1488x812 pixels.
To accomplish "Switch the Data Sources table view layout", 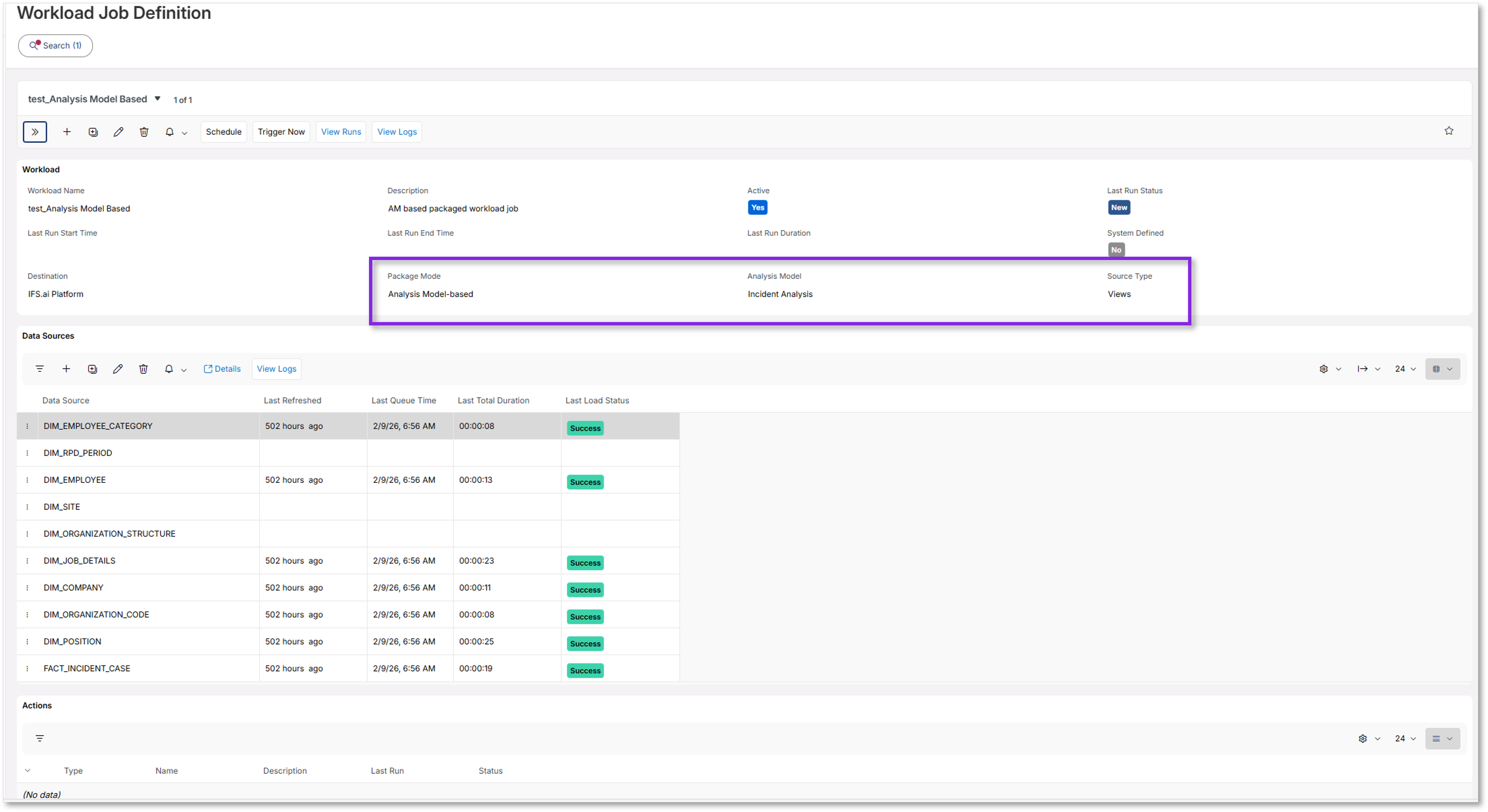I will [1442, 368].
